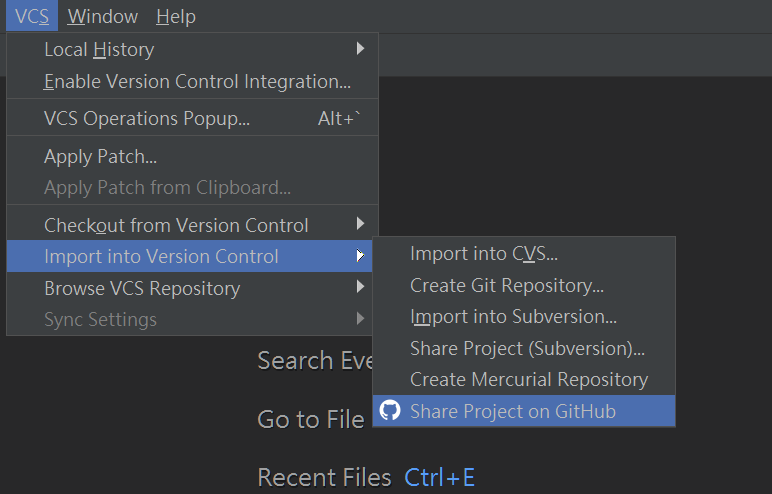The width and height of the screenshot is (772, 494).
Task: Expand Checkout from Version Control arrow
Action: tap(360, 225)
